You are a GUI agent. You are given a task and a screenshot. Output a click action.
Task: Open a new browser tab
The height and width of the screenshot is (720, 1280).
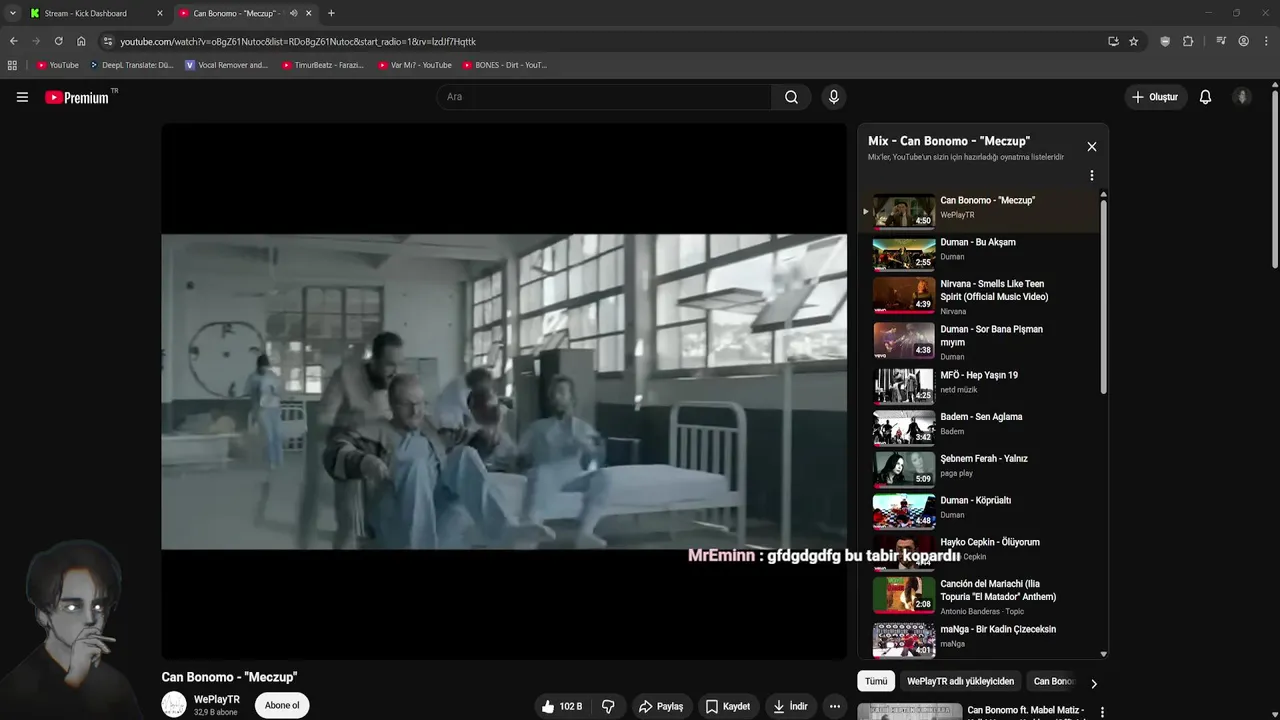click(331, 13)
